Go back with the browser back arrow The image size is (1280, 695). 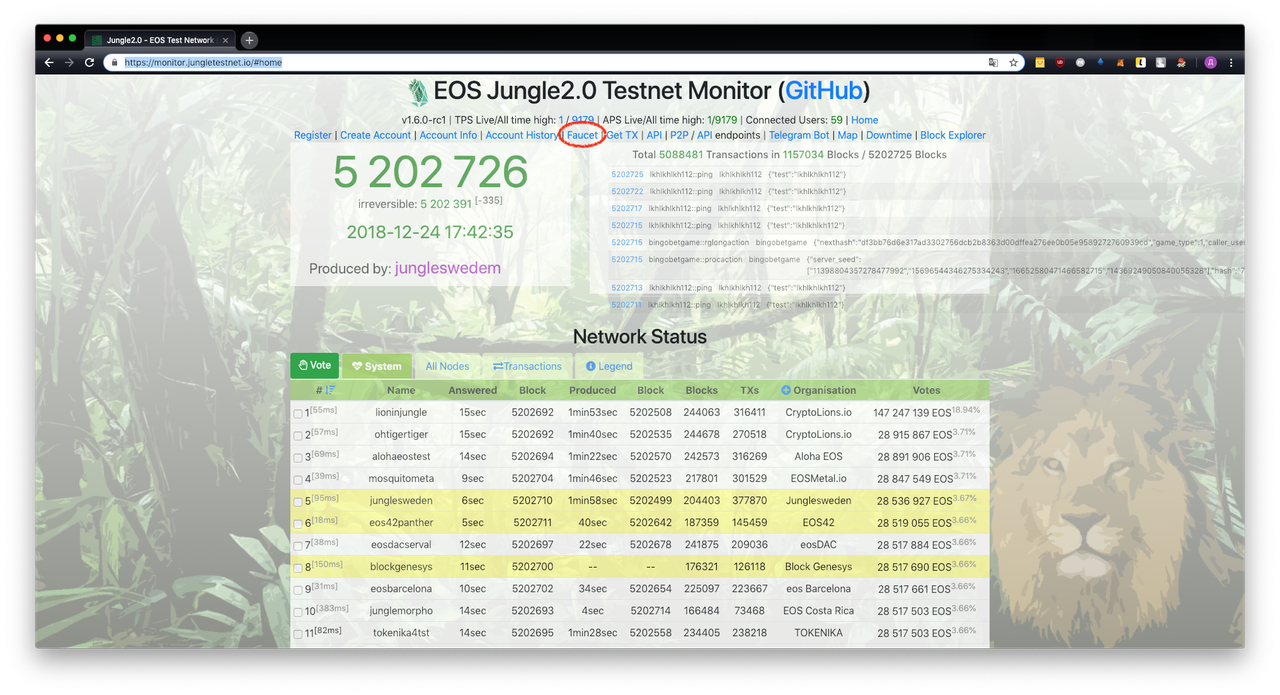pyautogui.click(x=48, y=62)
